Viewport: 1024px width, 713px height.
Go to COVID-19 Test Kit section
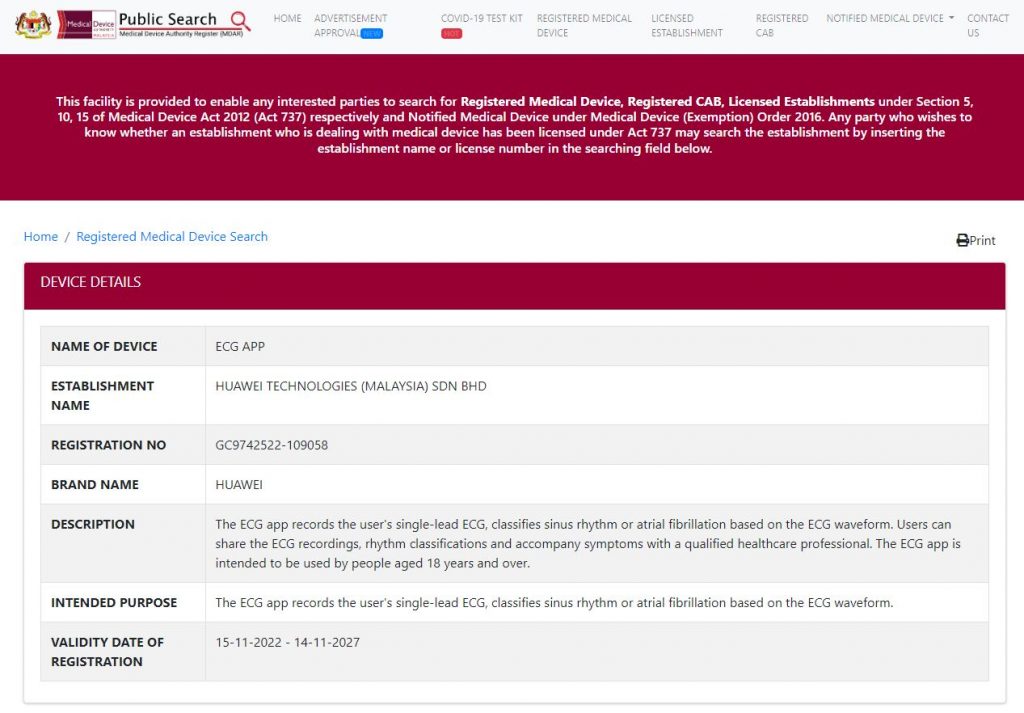[x=481, y=18]
